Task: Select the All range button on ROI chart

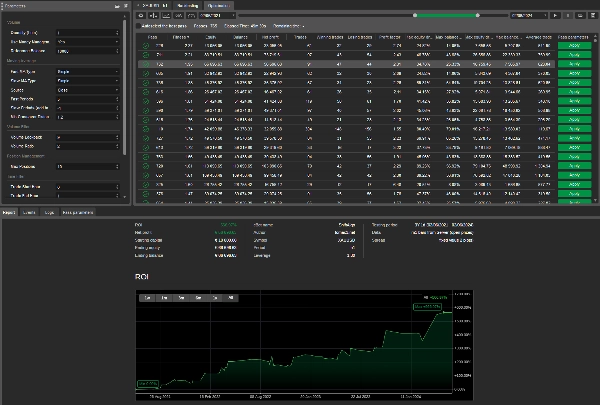Action: 231,298
